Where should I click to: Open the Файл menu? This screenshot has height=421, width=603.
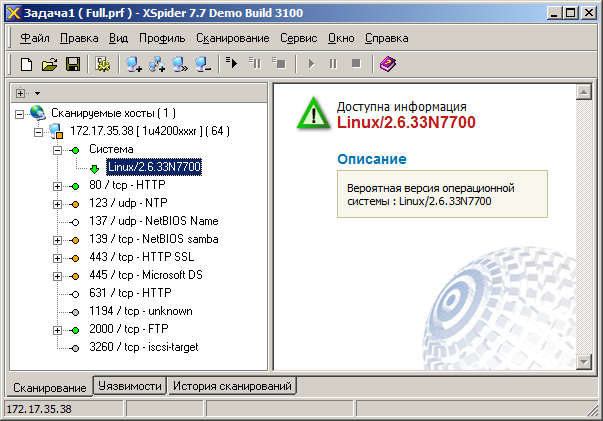tap(35, 38)
